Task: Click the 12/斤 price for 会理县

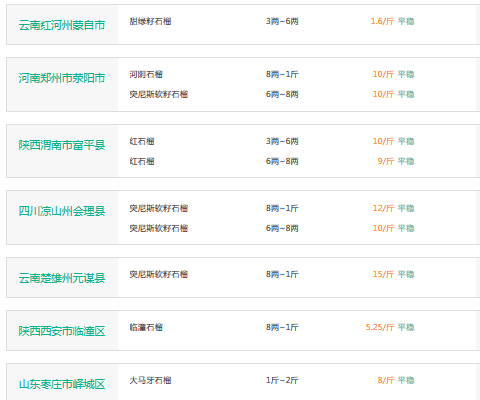Action: point(383,208)
